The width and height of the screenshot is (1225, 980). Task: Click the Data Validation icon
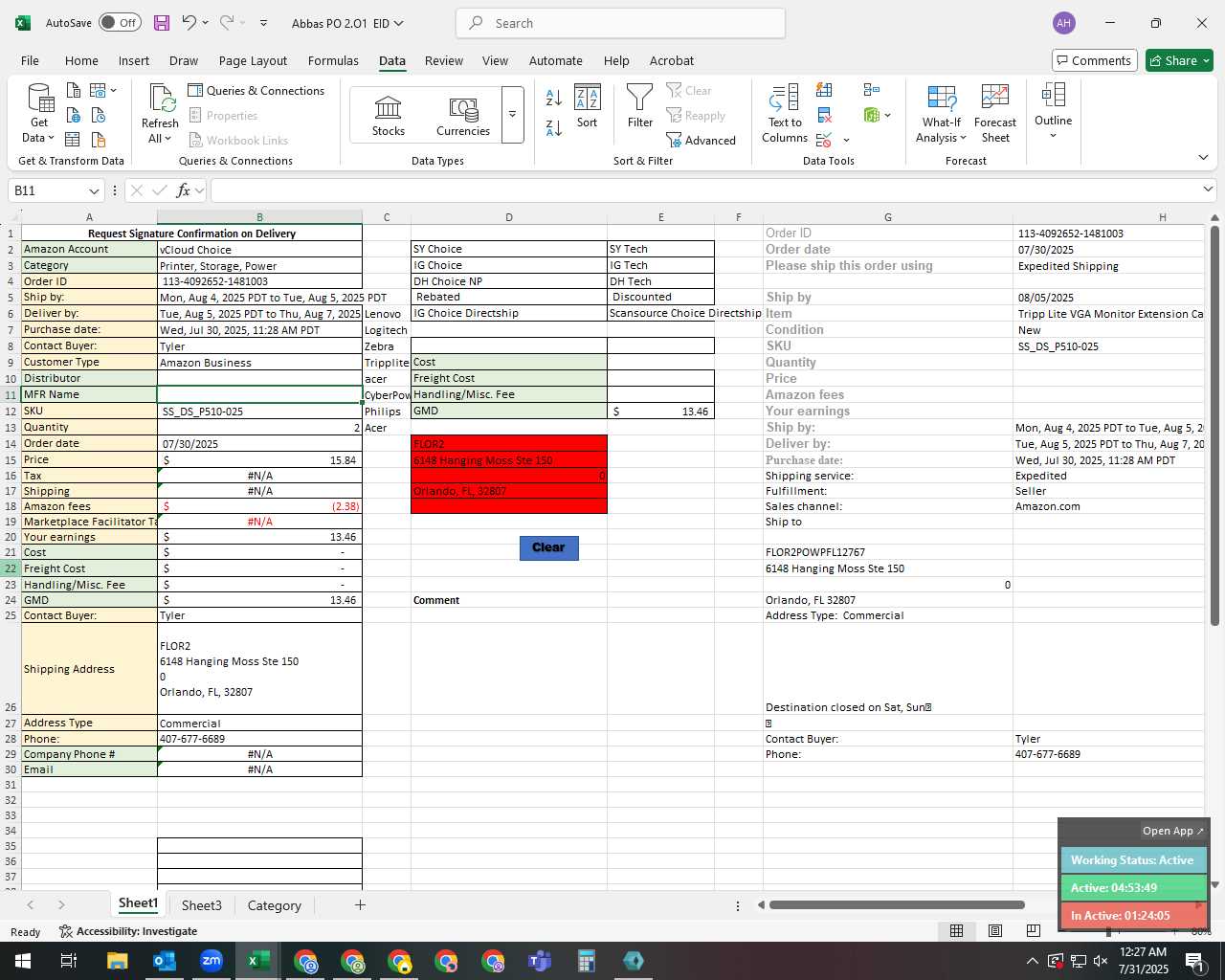coord(824,141)
